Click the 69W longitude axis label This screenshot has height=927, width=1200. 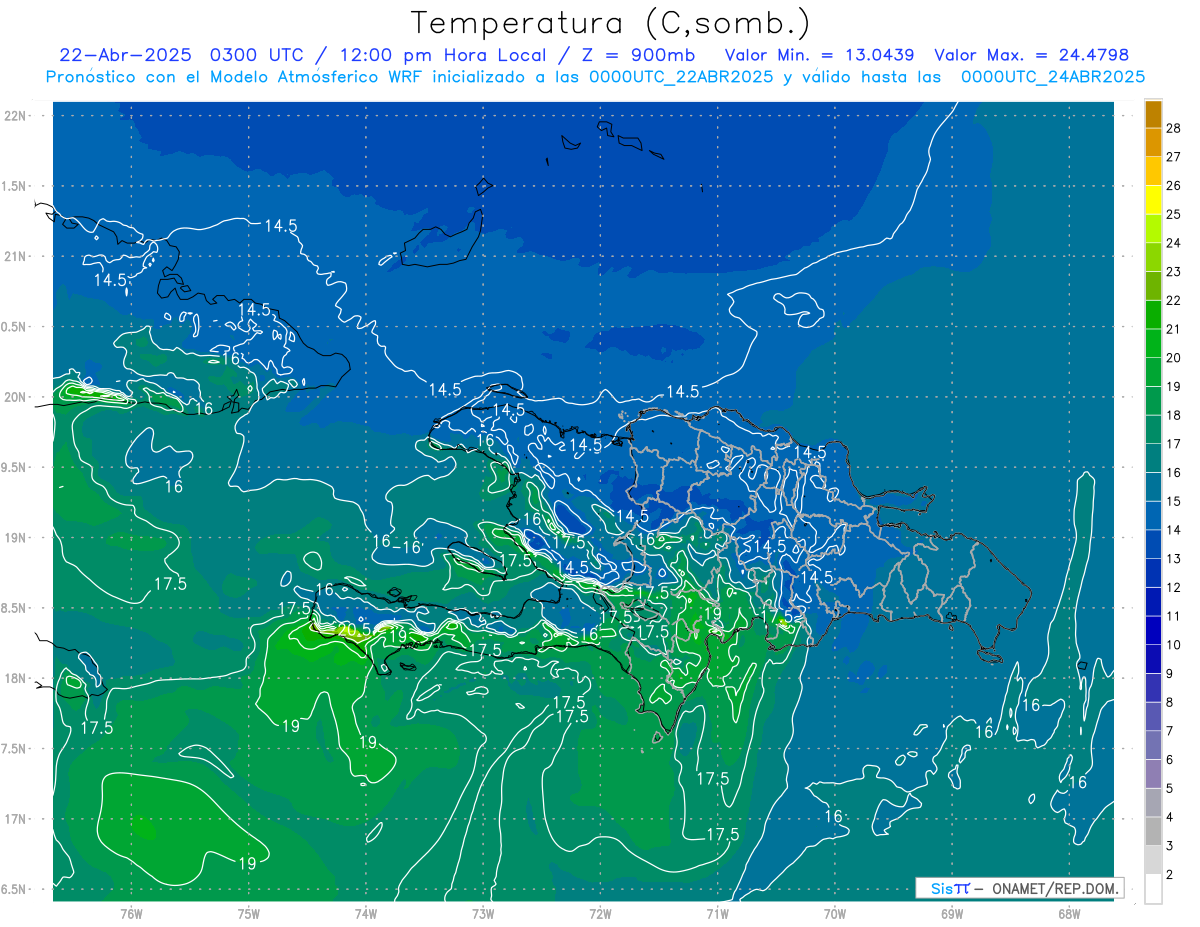click(x=952, y=913)
